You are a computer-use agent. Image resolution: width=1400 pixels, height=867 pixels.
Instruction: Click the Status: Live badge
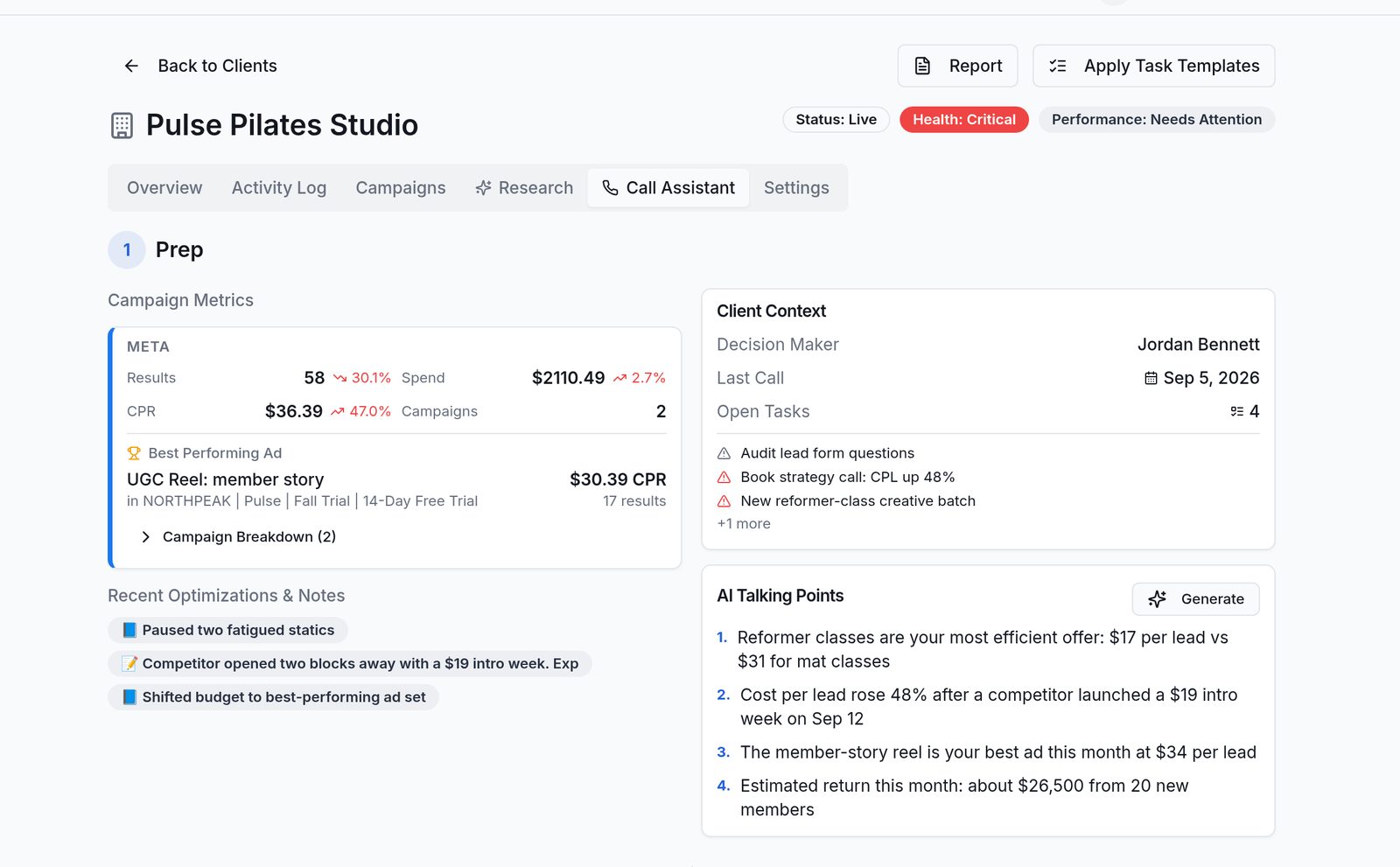point(836,120)
